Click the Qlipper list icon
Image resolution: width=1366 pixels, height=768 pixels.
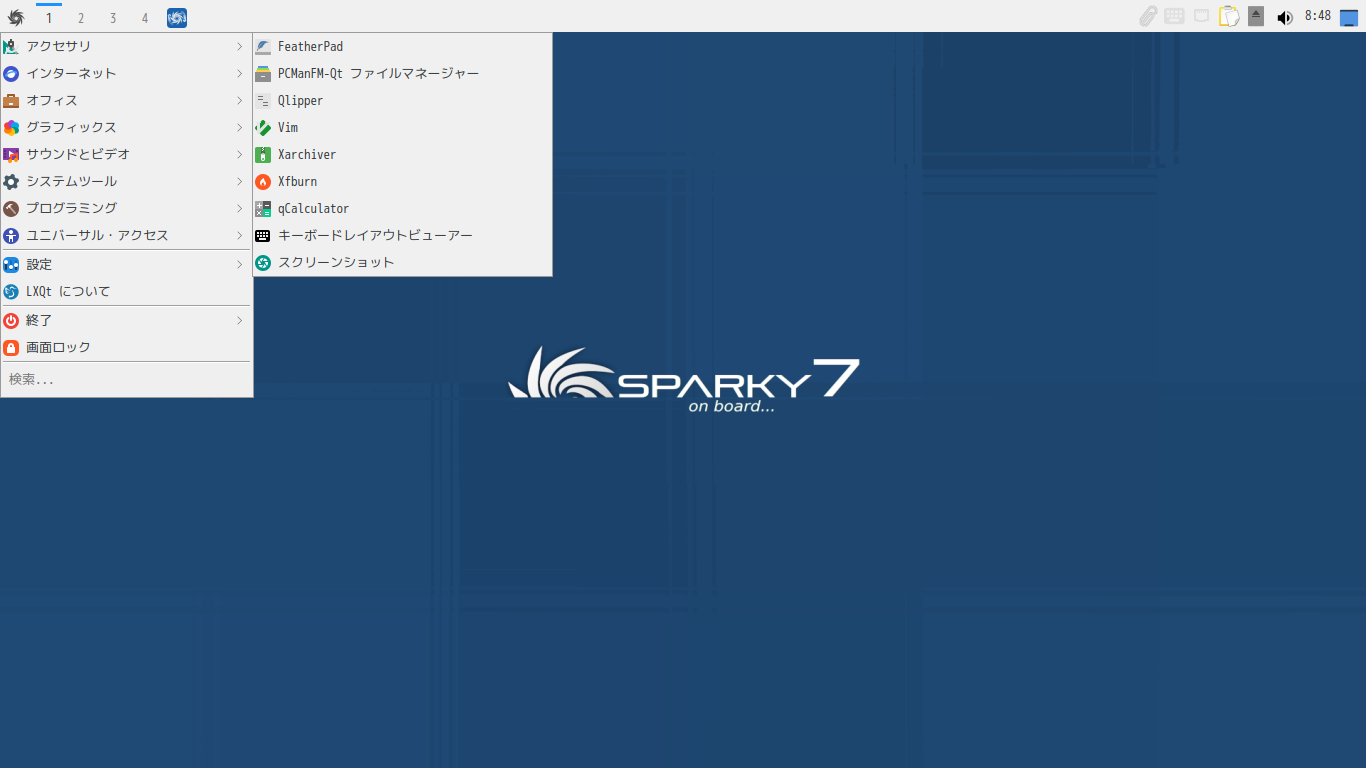pyautogui.click(x=263, y=101)
